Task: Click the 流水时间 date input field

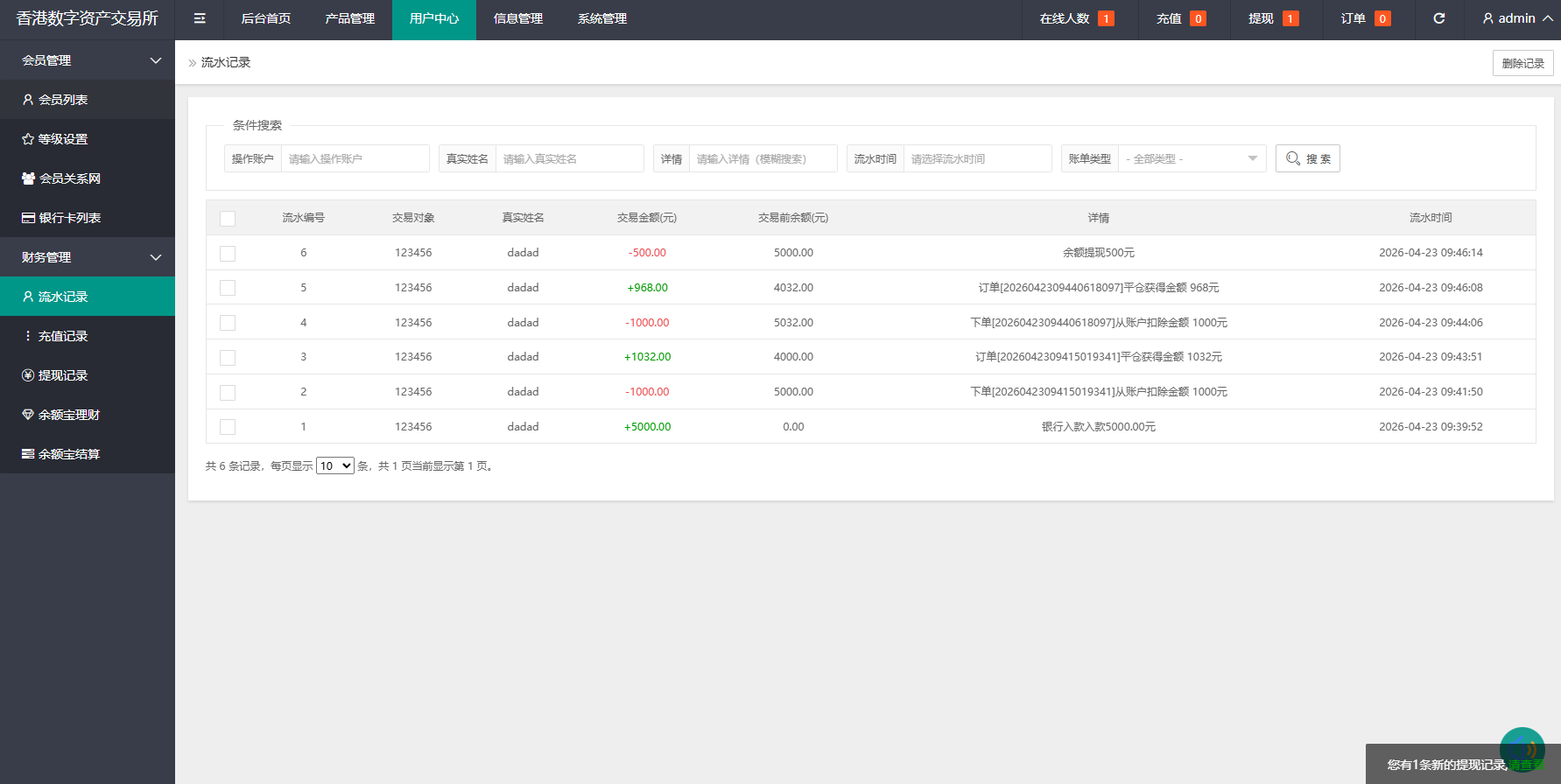Action: point(976,158)
